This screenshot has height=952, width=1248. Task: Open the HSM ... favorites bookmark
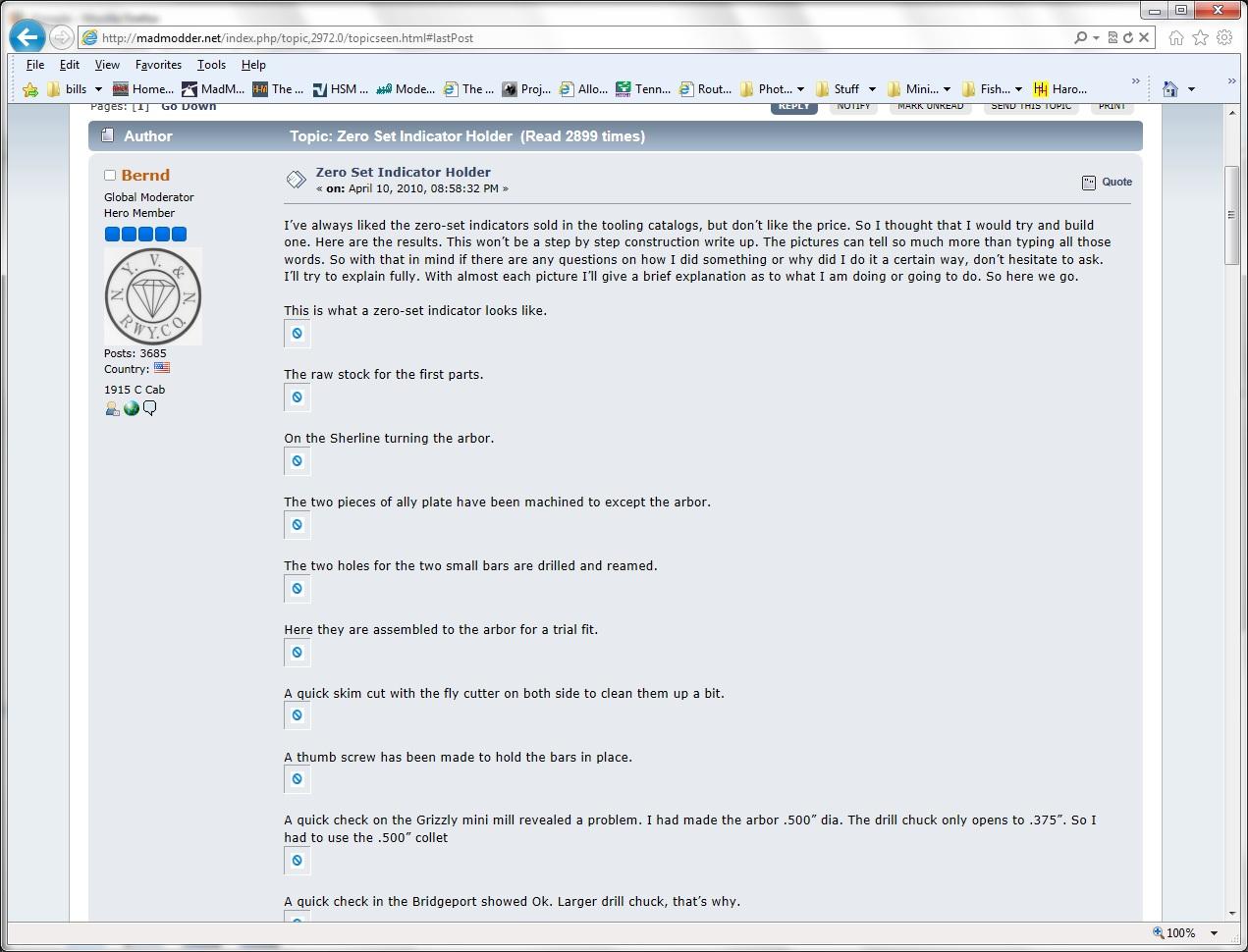point(340,89)
